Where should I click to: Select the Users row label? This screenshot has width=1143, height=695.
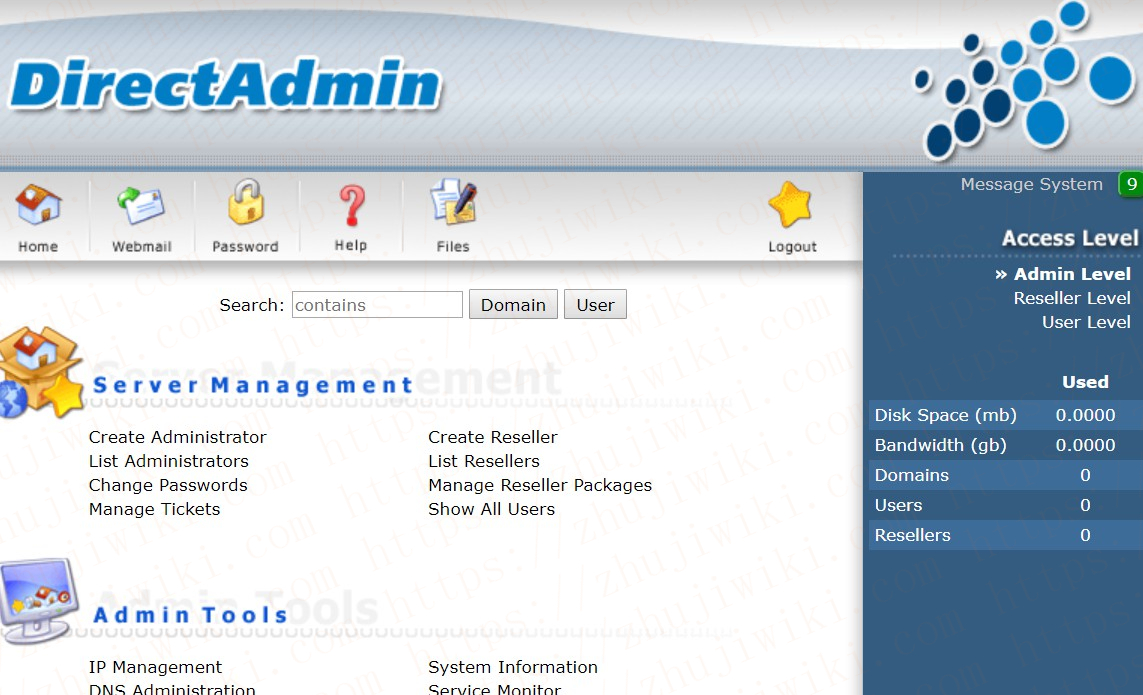tap(898, 505)
